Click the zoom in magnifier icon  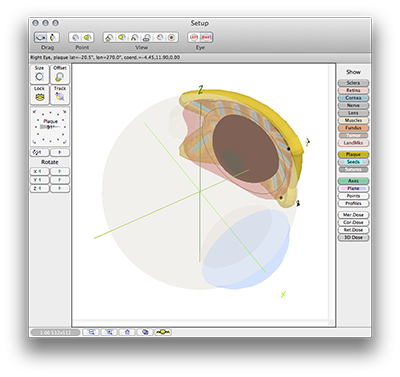pos(109,332)
